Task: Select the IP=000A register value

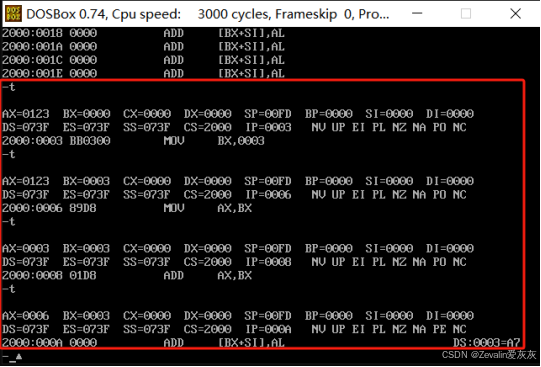Action: pyautogui.click(x=268, y=329)
